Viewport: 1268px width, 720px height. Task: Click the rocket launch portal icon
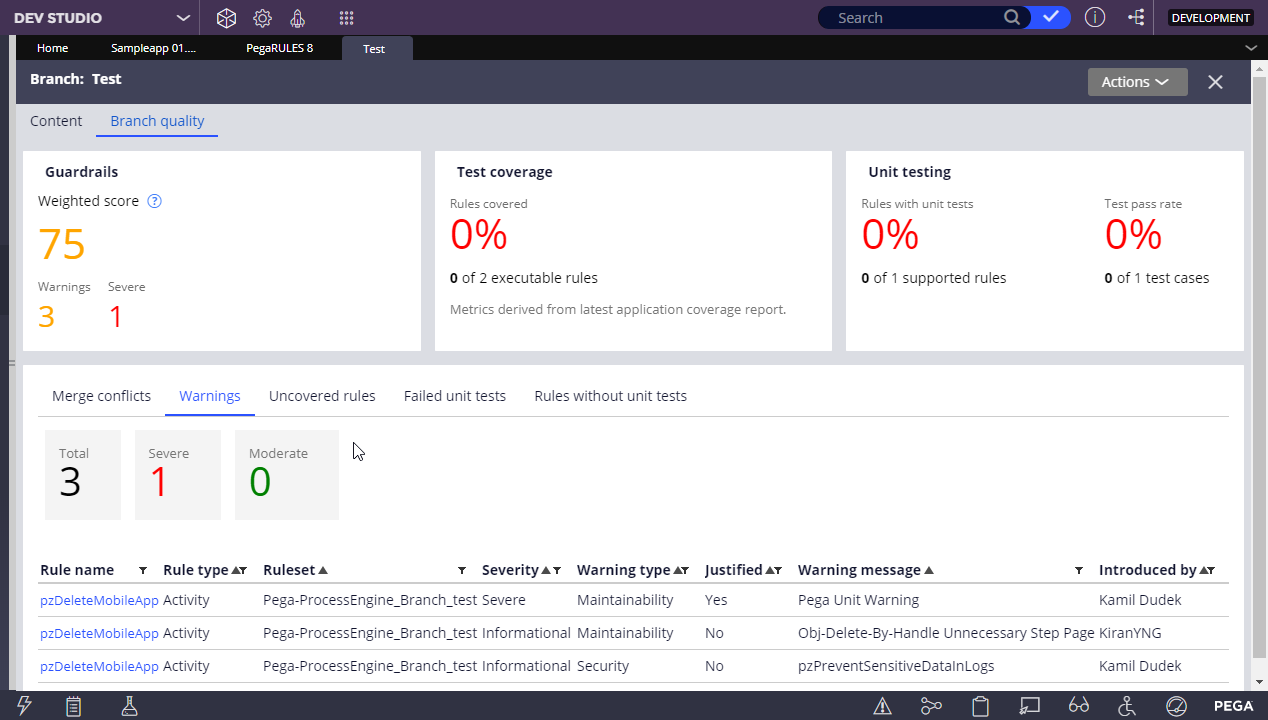tap(297, 18)
